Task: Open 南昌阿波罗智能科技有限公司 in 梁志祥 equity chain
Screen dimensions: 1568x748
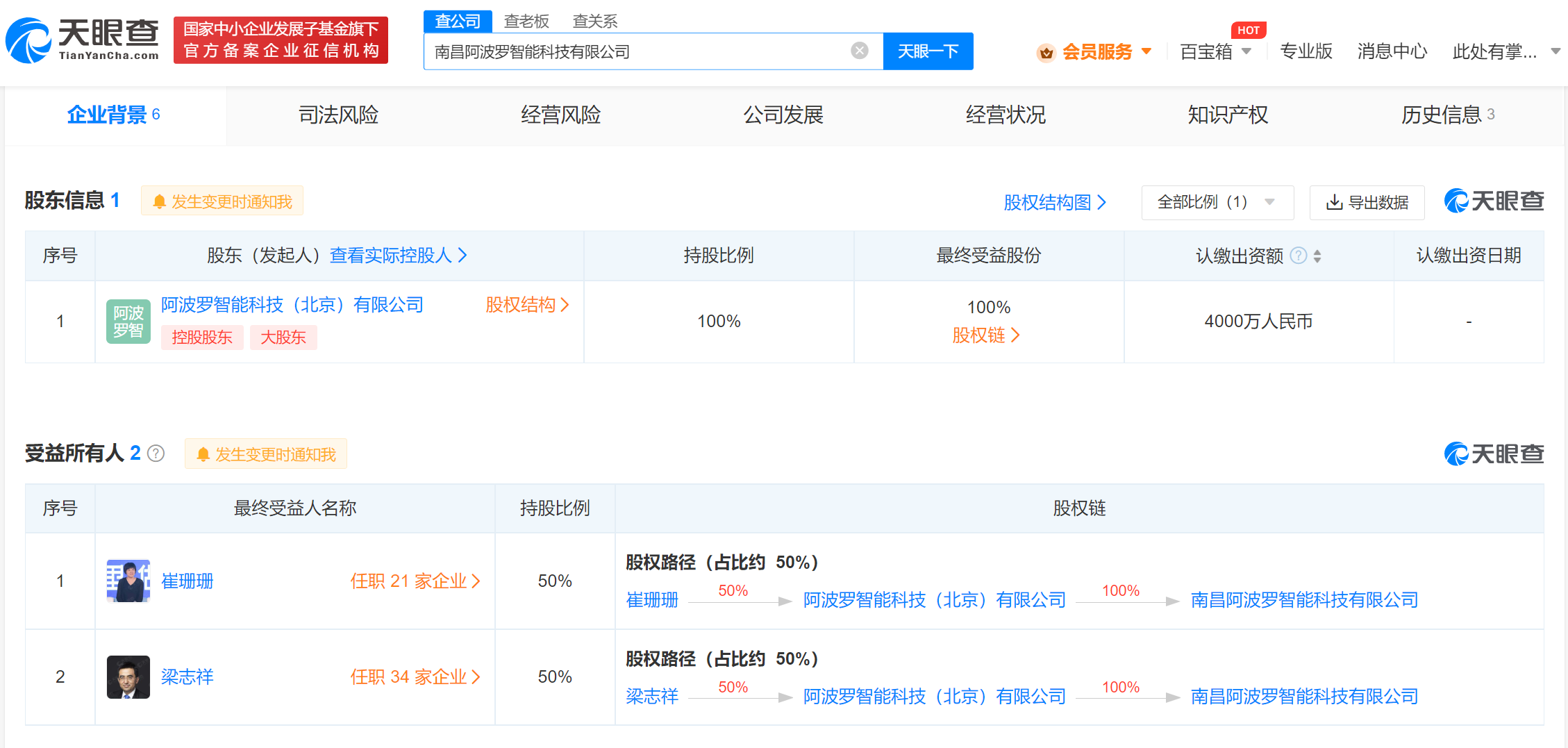Action: tap(1304, 696)
